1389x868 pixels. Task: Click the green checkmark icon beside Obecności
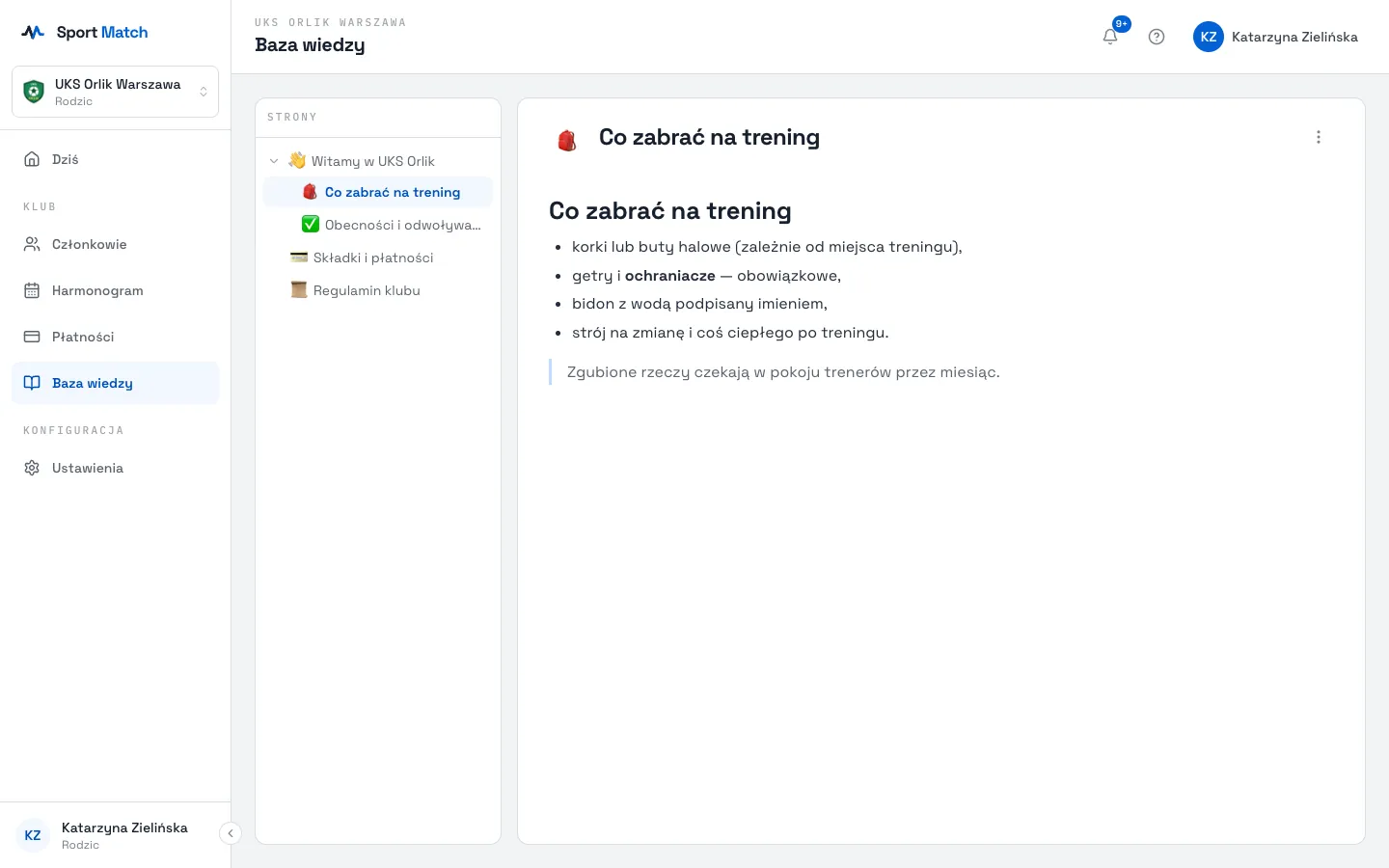click(x=311, y=225)
